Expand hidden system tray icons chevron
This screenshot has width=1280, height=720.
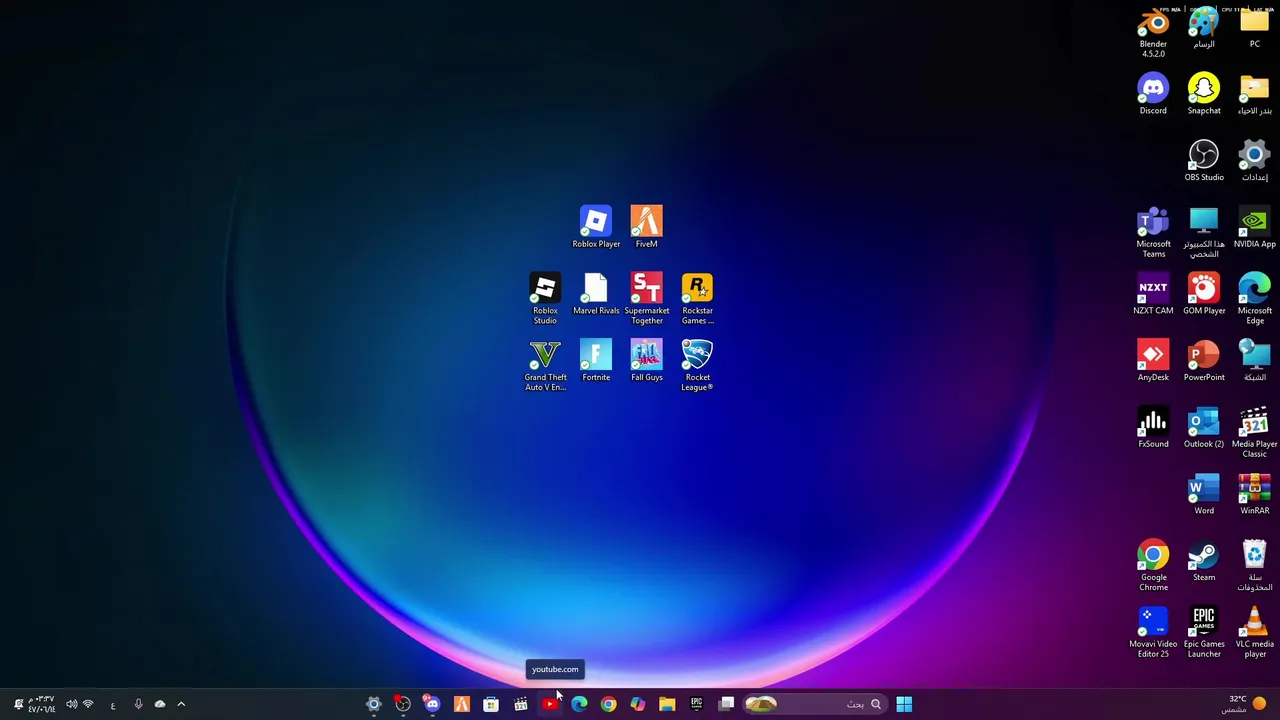pyautogui.click(x=181, y=704)
